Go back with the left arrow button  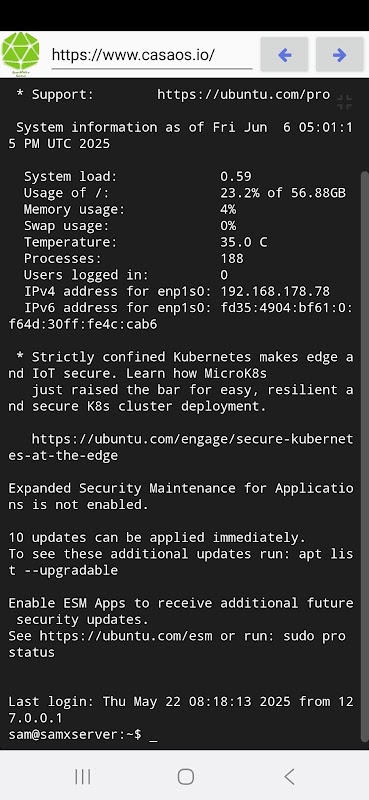(284, 55)
